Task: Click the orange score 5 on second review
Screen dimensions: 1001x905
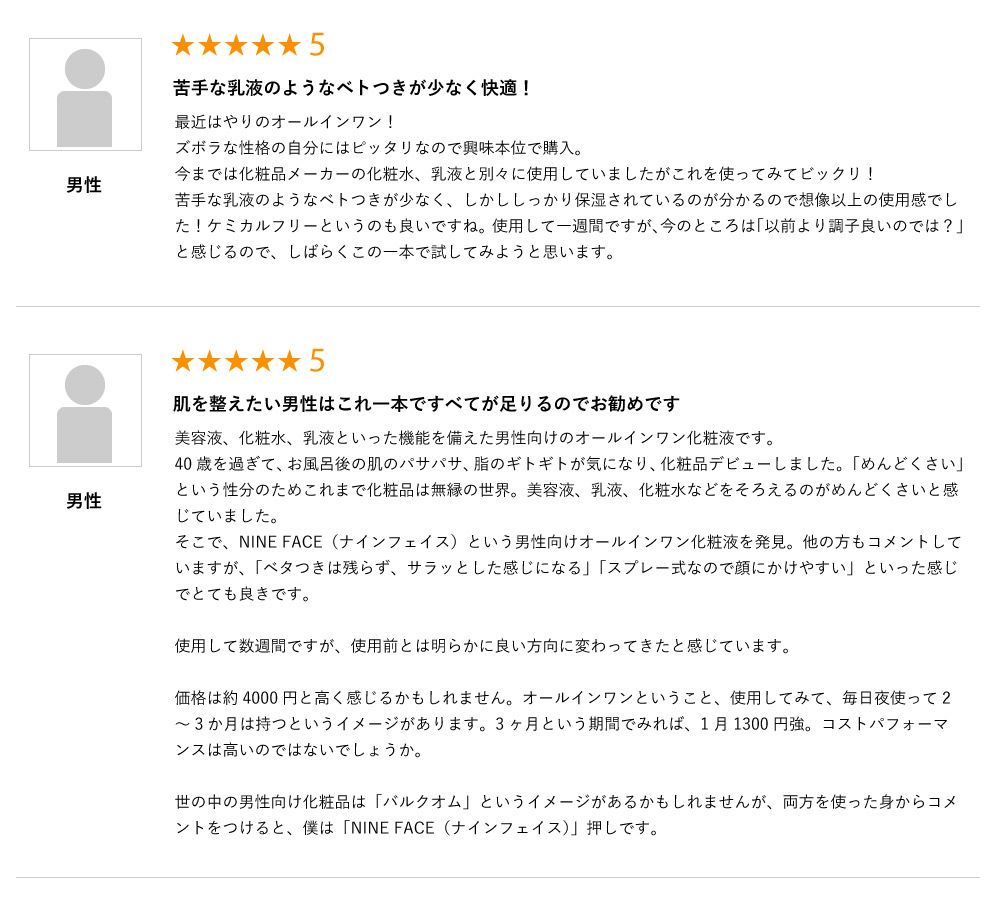Action: point(317,361)
